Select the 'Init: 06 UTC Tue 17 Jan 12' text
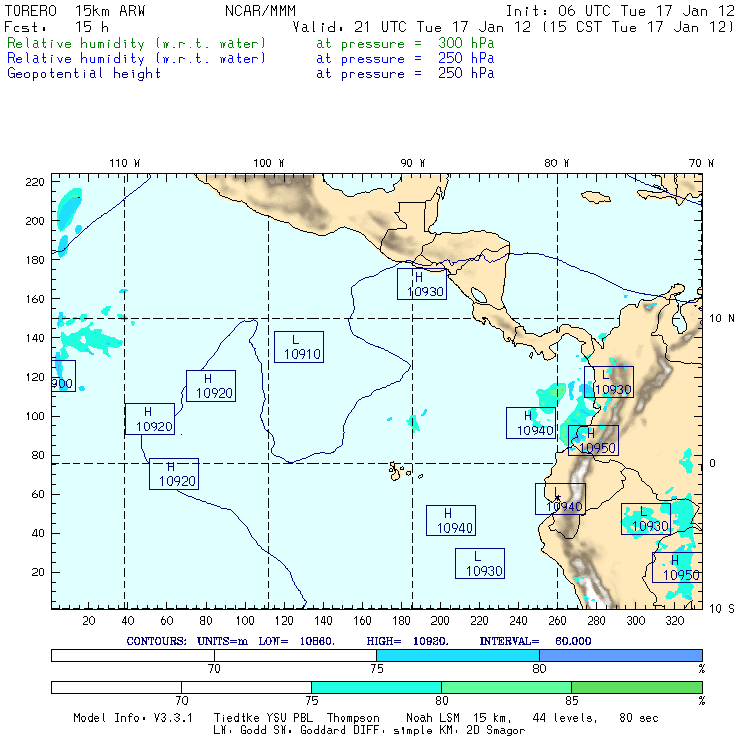This screenshot has height=740, width=740. point(620,11)
